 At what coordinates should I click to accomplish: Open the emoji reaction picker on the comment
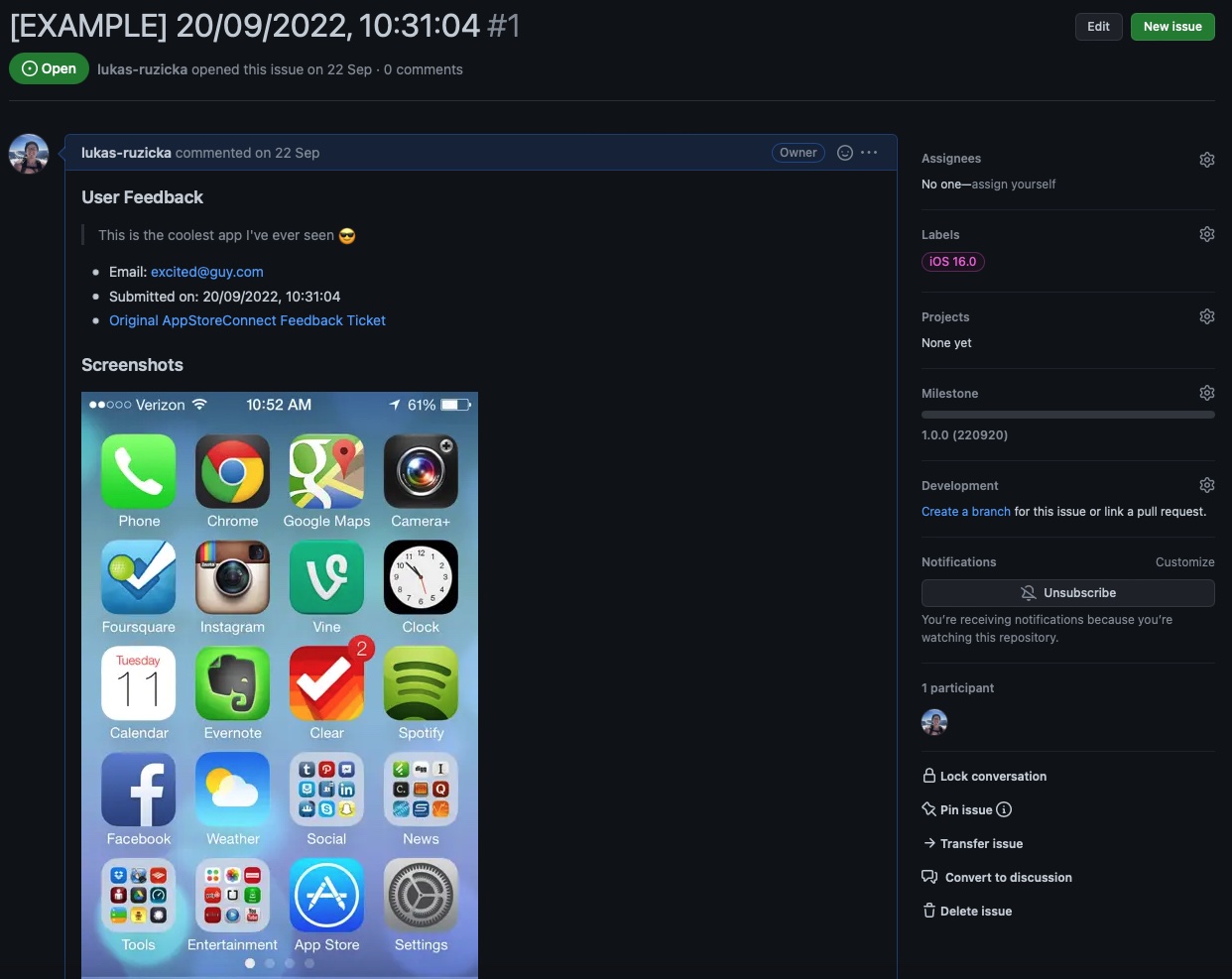coord(845,153)
